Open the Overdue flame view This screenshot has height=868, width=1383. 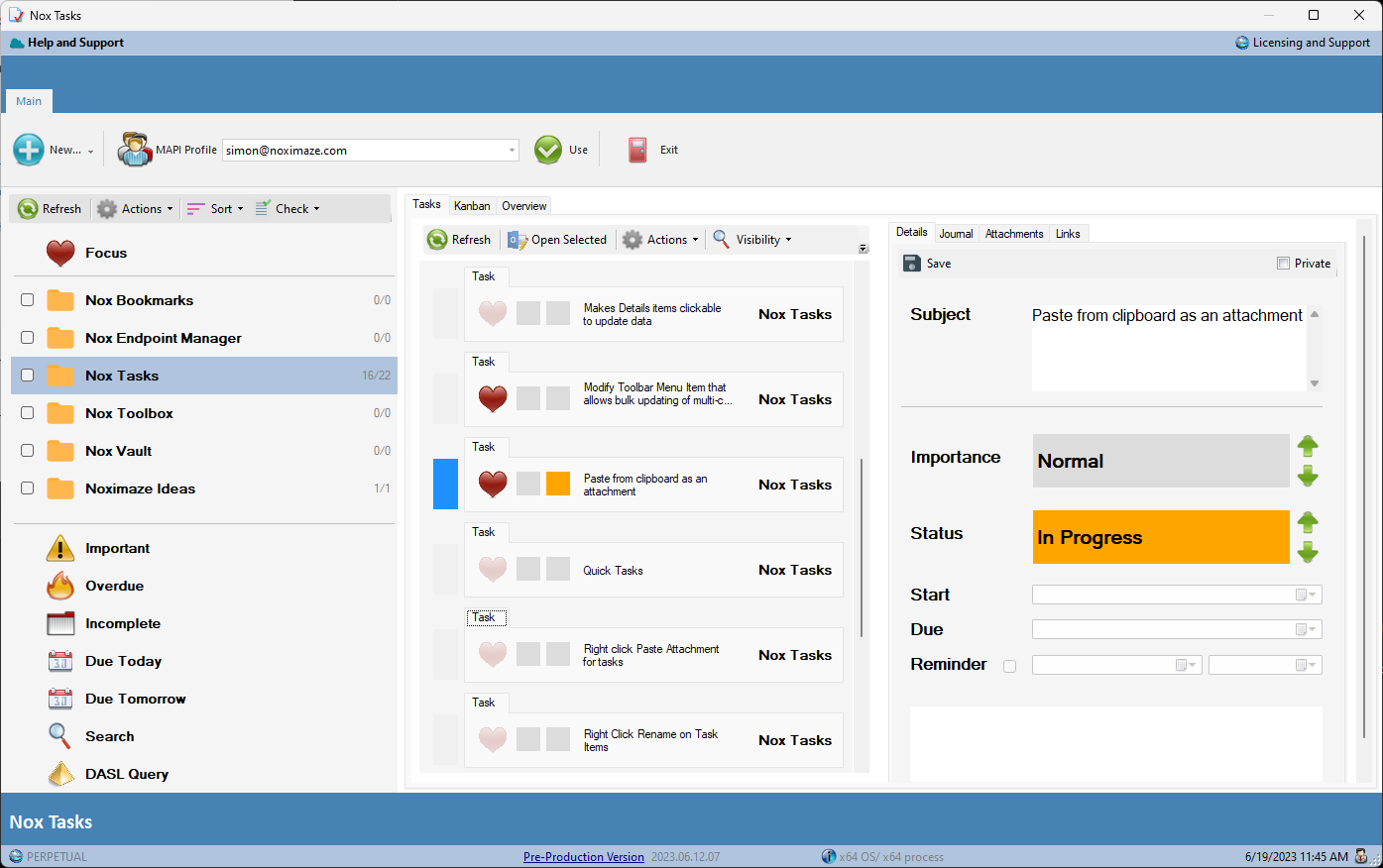click(x=60, y=586)
